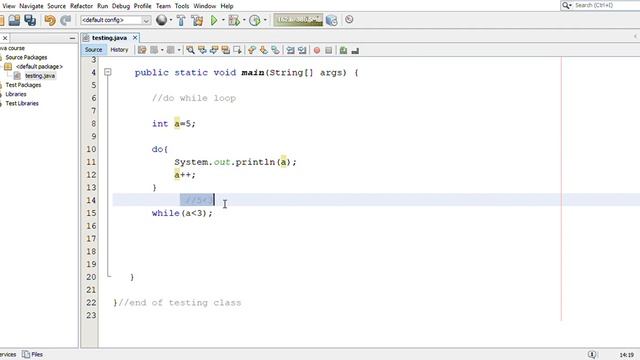This screenshot has height=360, width=640.
Task: Minimize the Projects panel
Action: 72,38
